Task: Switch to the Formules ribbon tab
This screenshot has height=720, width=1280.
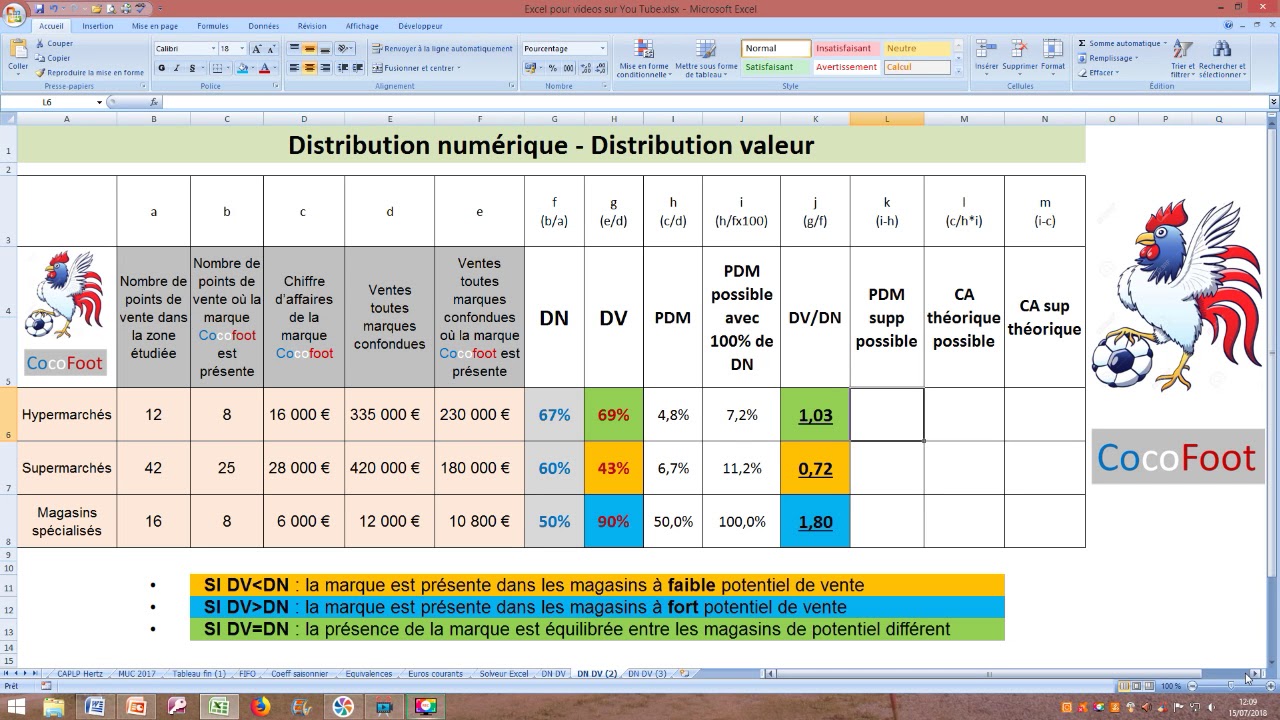Action: pos(213,26)
